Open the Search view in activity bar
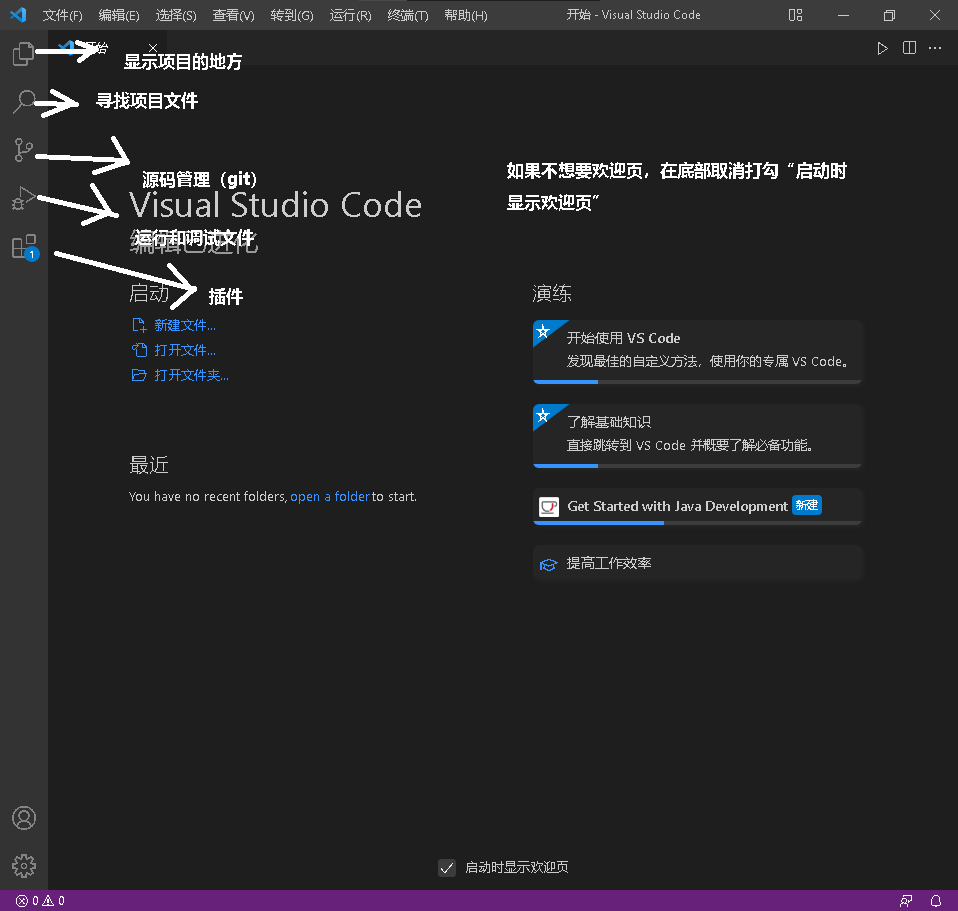The height and width of the screenshot is (911, 958). pos(24,101)
